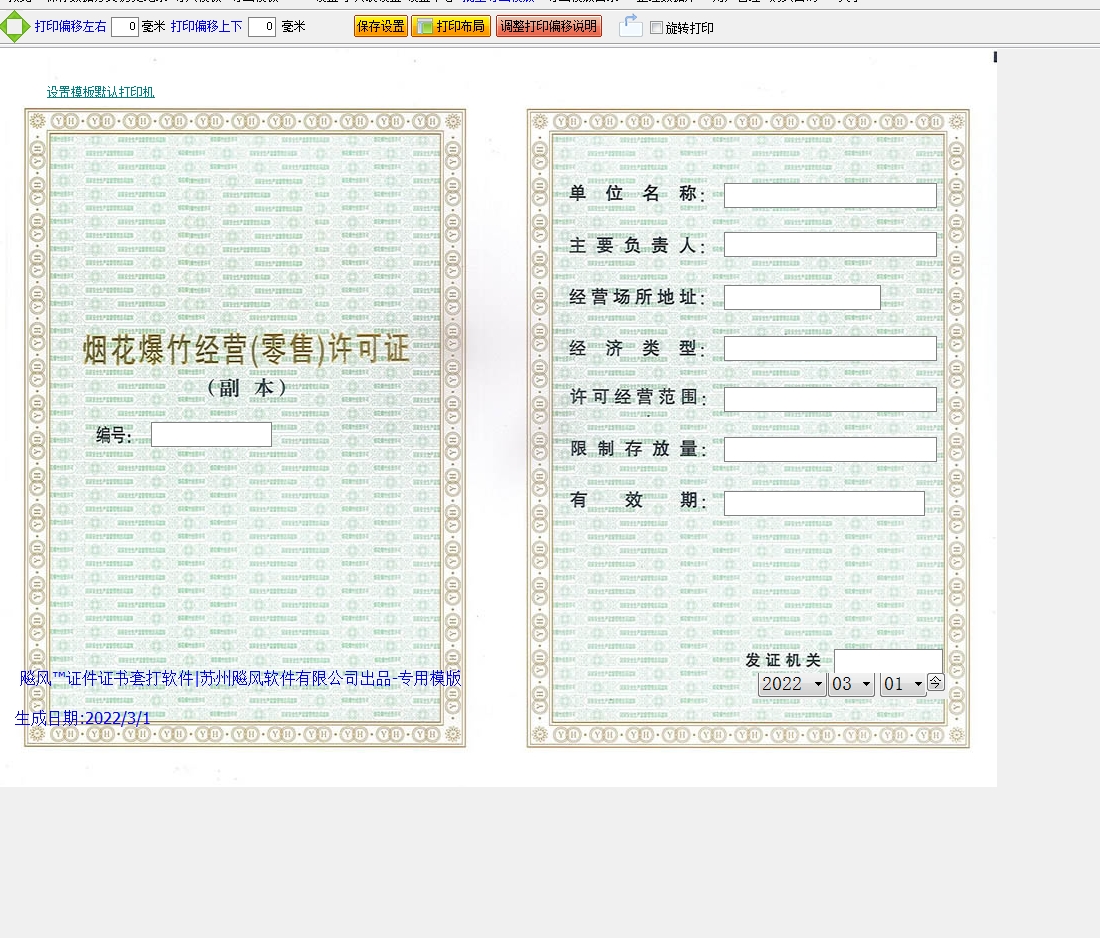Open 调整打印偏移说明 instructions button
Viewport: 1100px width, 938px height.
(x=548, y=27)
